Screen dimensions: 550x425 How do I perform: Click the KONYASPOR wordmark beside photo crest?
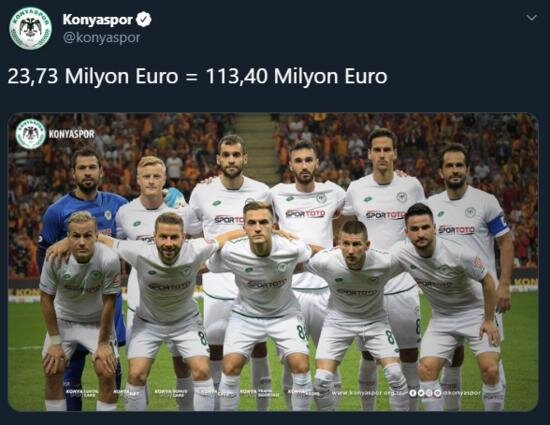[x=72, y=134]
